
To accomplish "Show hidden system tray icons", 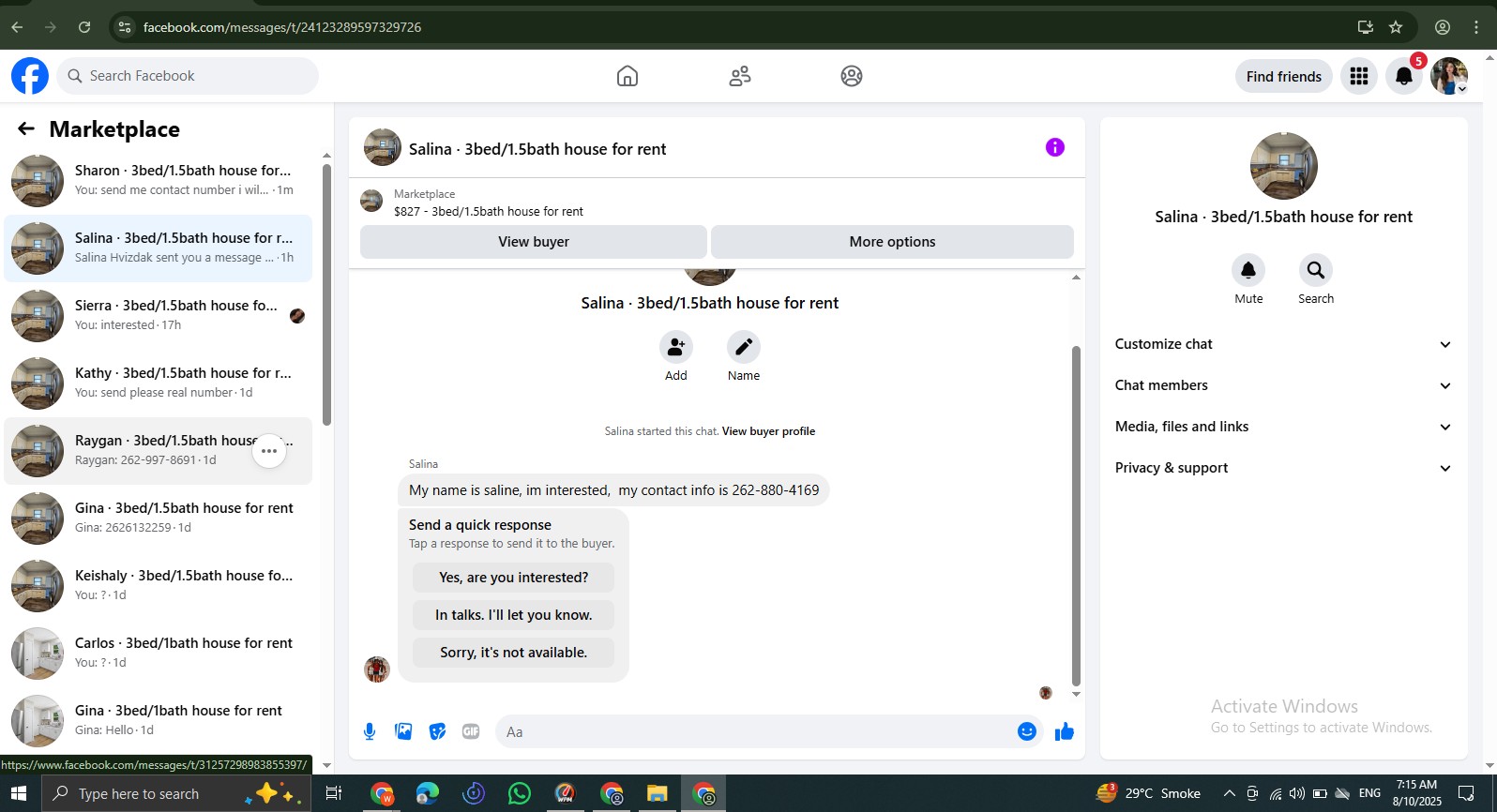I will [x=1230, y=793].
